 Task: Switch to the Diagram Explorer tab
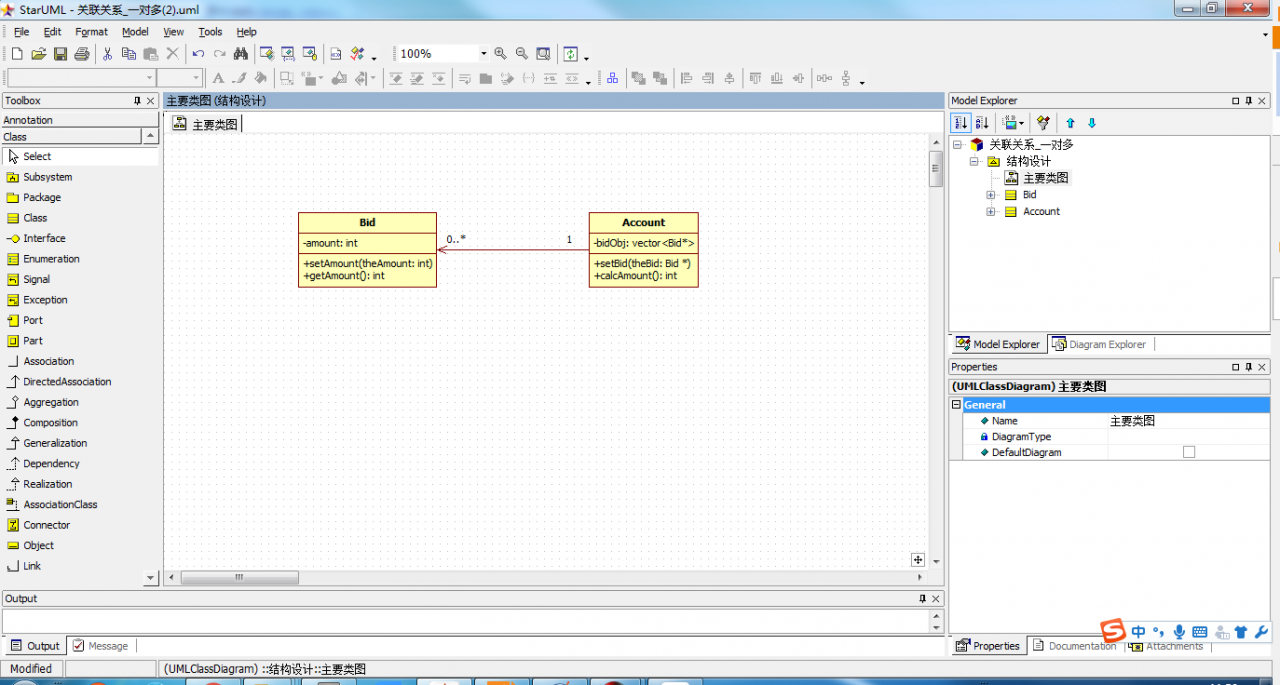pyautogui.click(x=1098, y=344)
